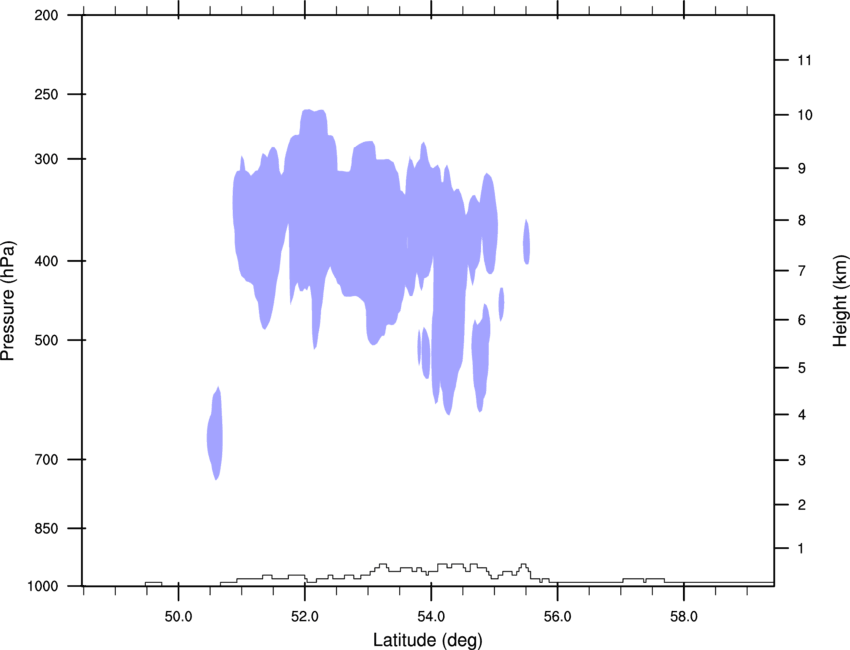The image size is (850, 650).
Task: Click the 300 hPa pressure label
Action: (x=46, y=159)
